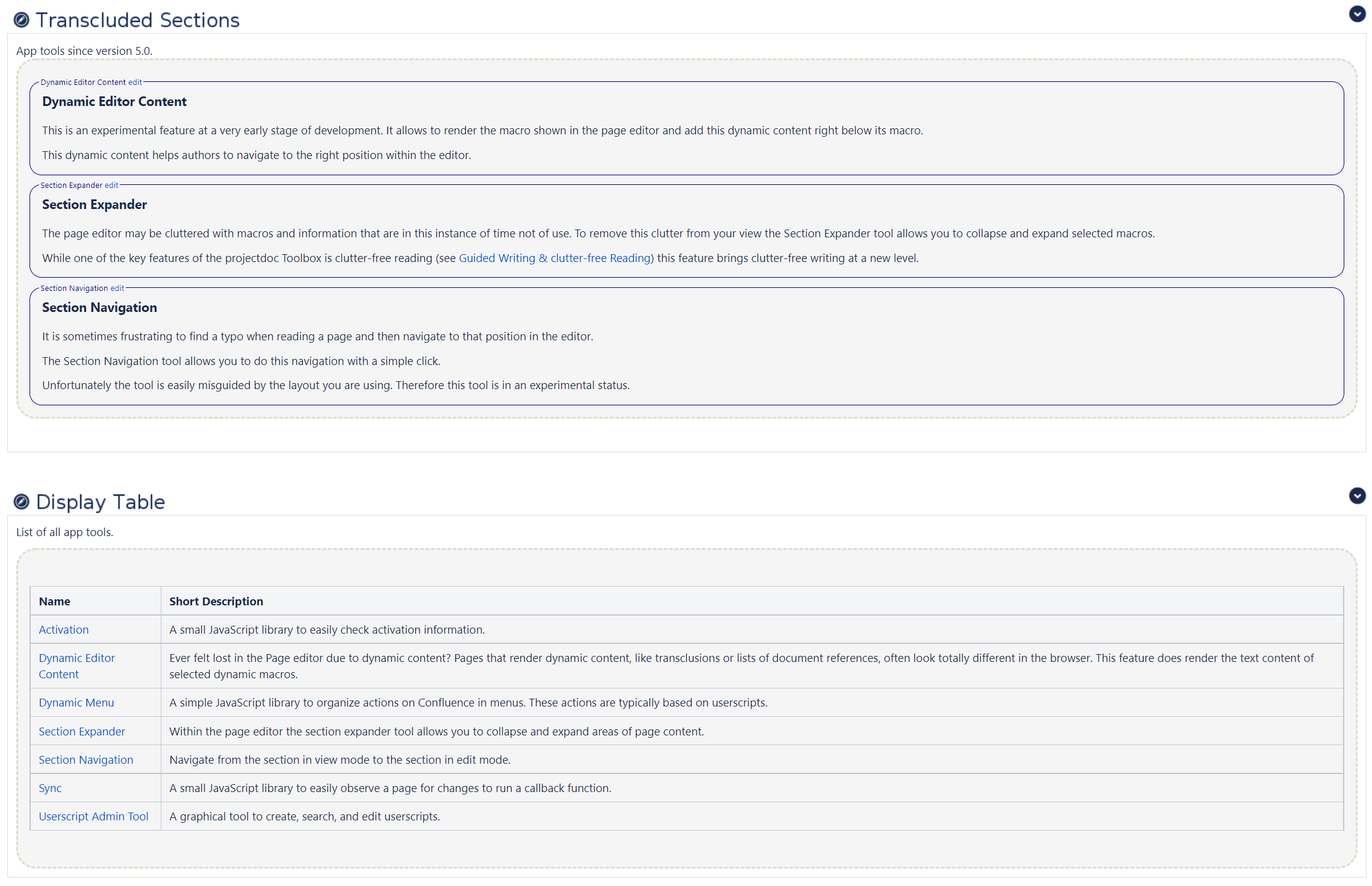Screen dimensions: 1372x886
Task: Open the Sync tool link
Action: click(50, 788)
